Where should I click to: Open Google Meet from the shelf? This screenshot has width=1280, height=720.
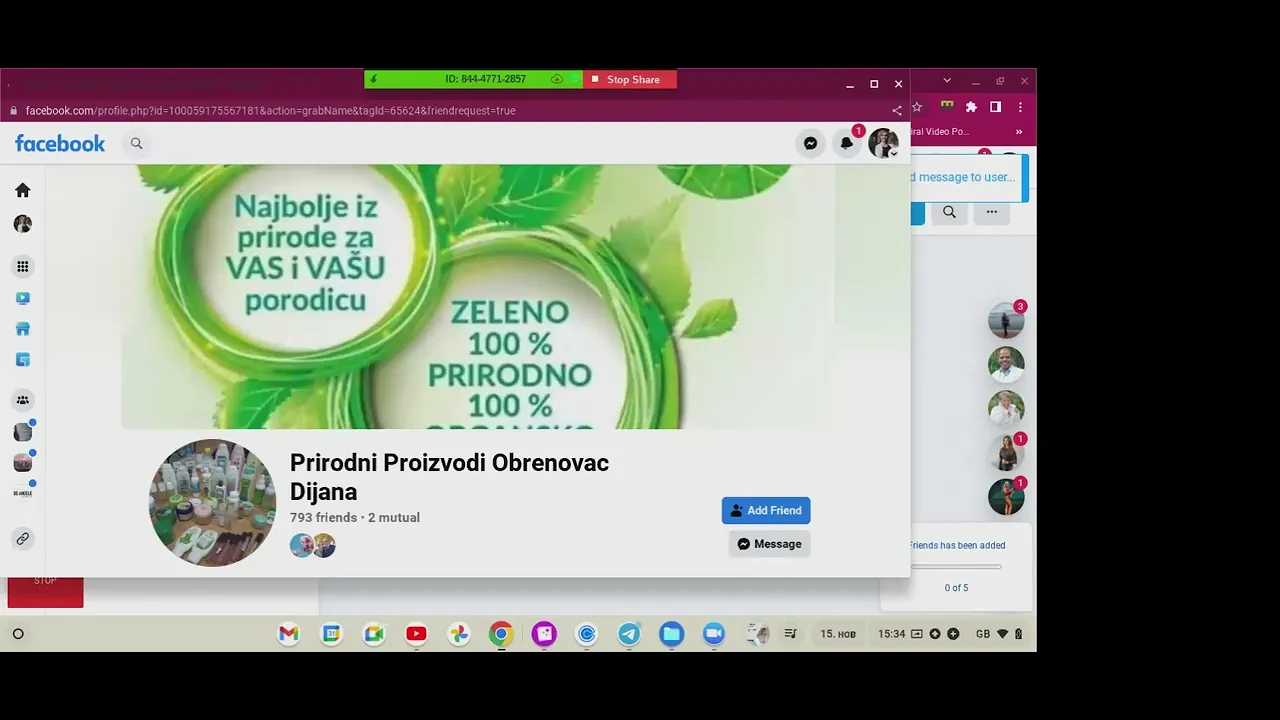click(374, 634)
